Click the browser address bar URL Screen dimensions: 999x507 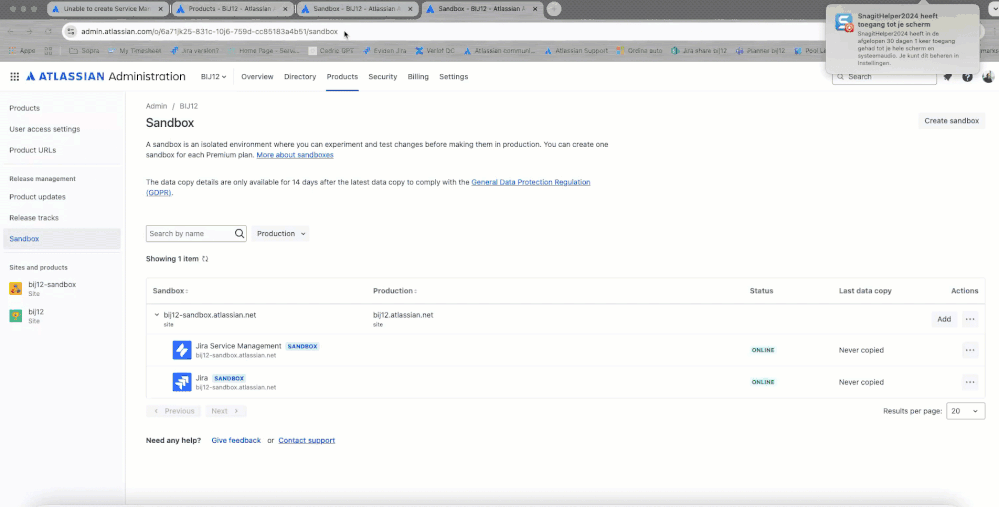tap(209, 31)
